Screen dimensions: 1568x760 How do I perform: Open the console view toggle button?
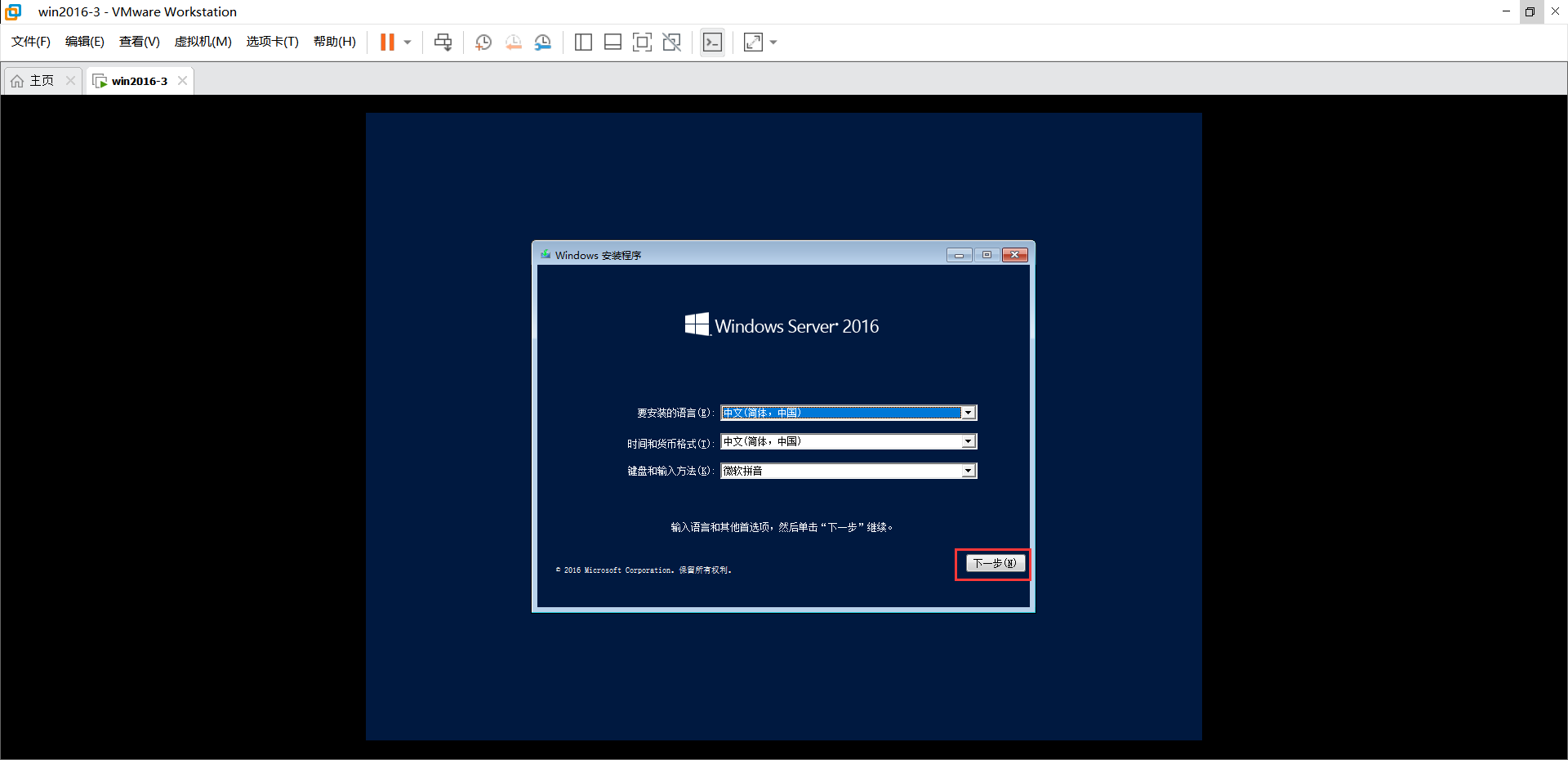point(712,42)
